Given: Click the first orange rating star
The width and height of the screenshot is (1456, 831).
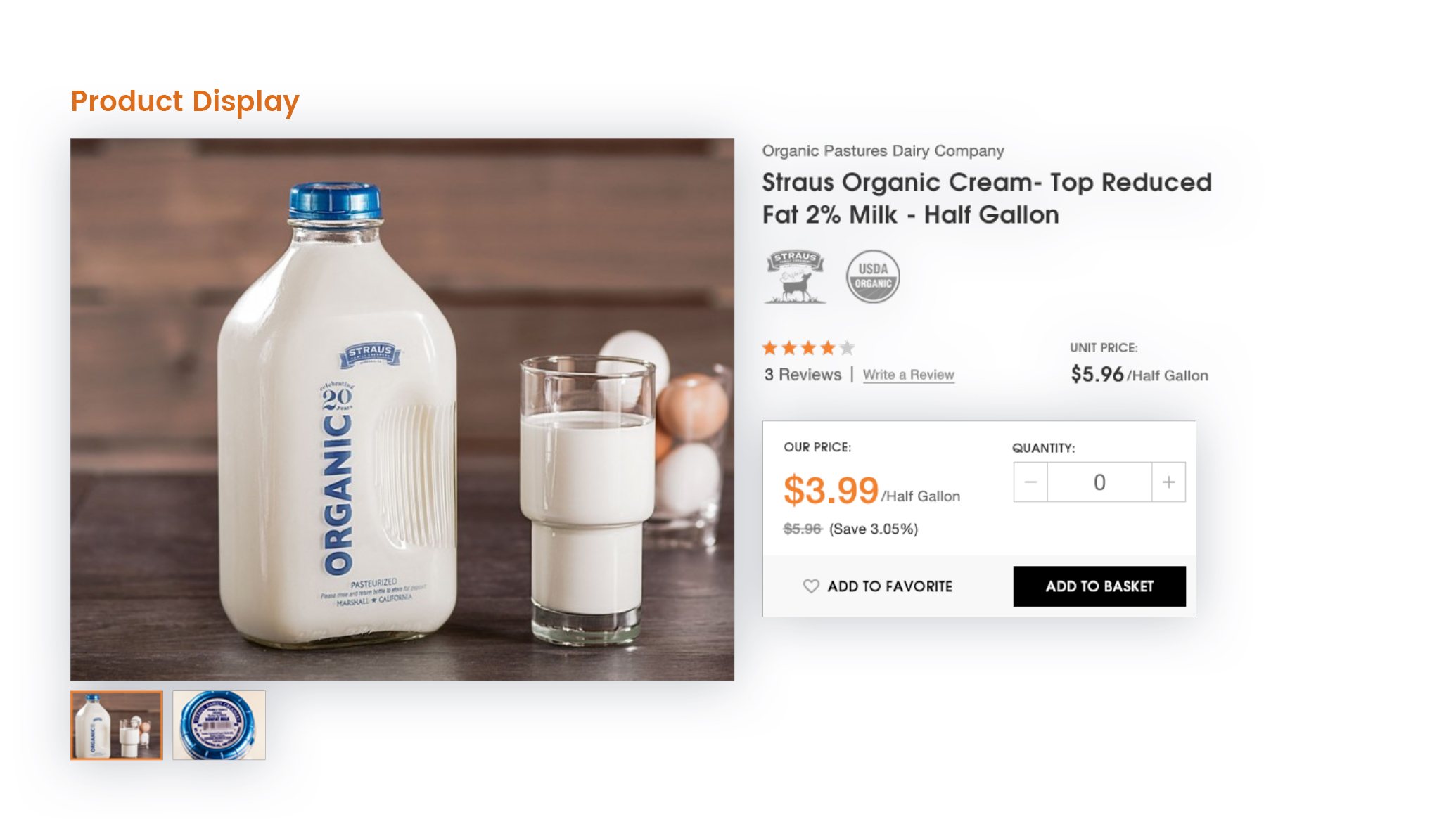Looking at the screenshot, I should tap(770, 347).
